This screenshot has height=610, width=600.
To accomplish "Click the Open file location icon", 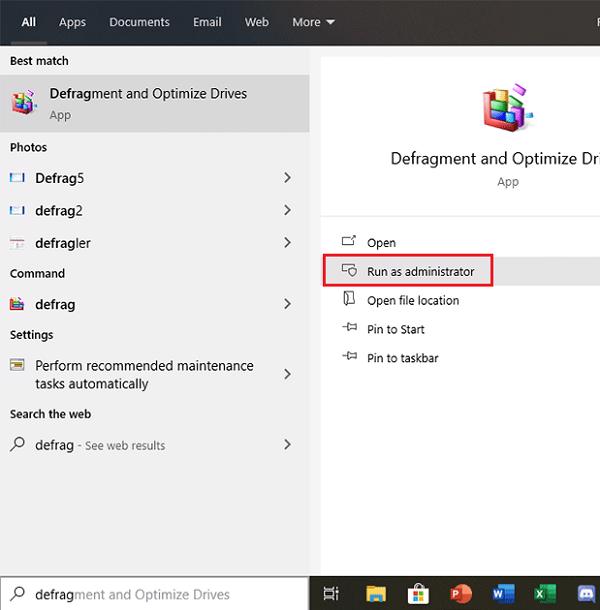I will (349, 299).
